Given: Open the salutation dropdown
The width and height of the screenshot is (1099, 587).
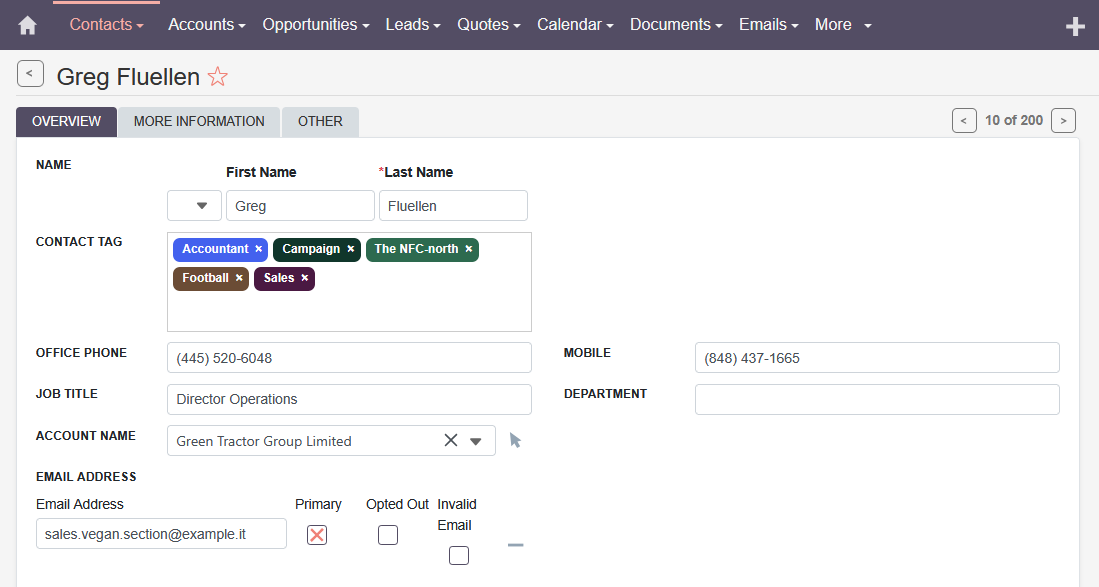Looking at the screenshot, I should click(194, 206).
